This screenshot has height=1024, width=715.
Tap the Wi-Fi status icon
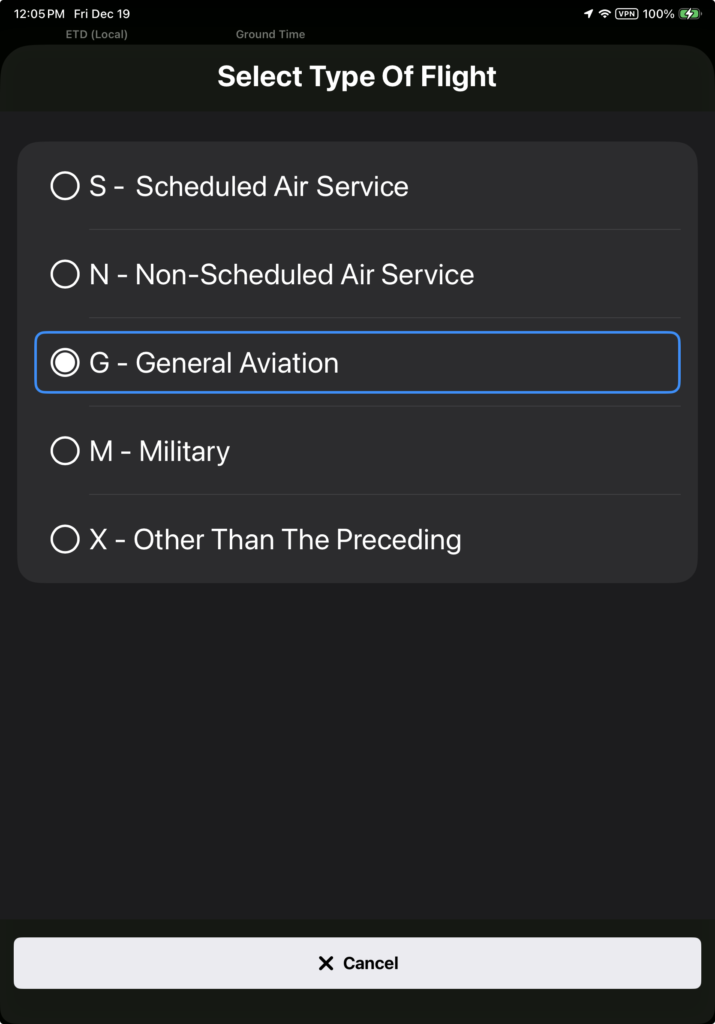[604, 14]
